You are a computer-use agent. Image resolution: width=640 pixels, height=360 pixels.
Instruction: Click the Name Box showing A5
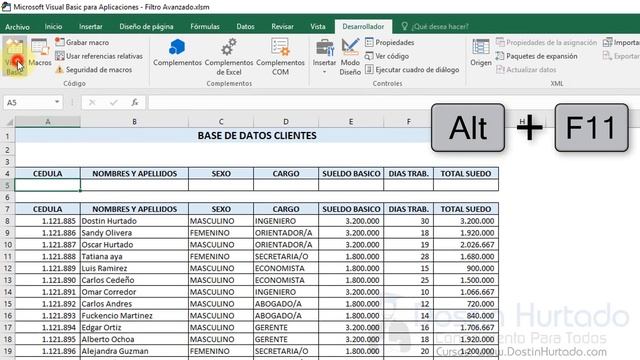coord(28,102)
